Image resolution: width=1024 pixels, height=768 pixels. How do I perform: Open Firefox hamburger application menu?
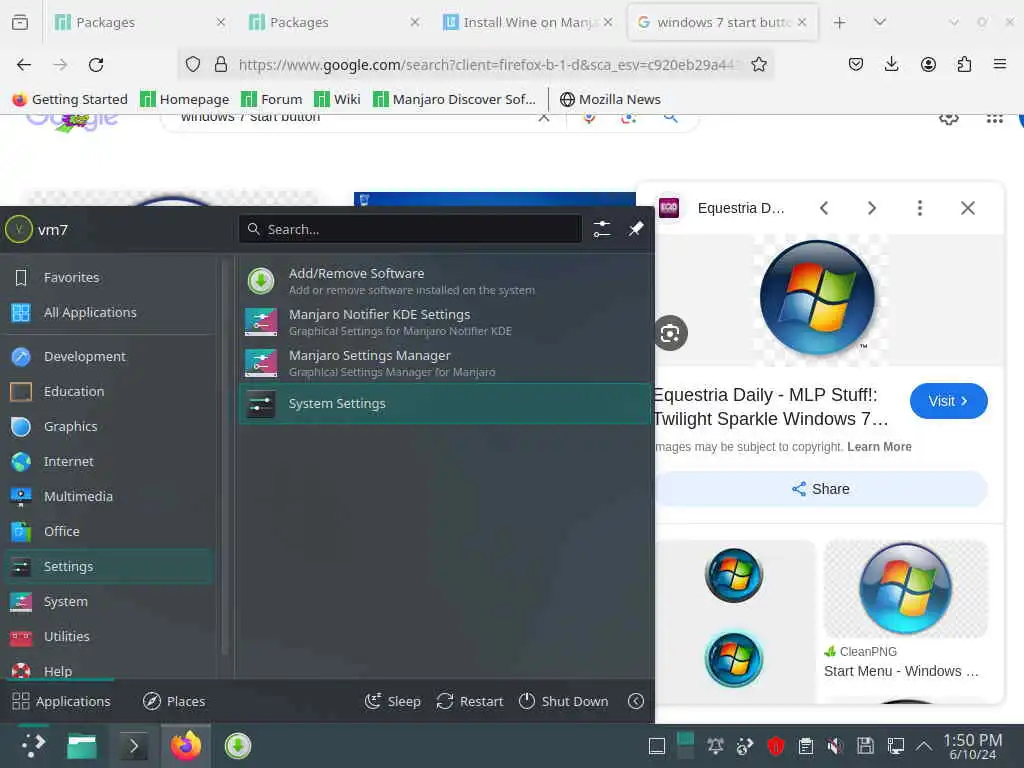click(1000, 65)
